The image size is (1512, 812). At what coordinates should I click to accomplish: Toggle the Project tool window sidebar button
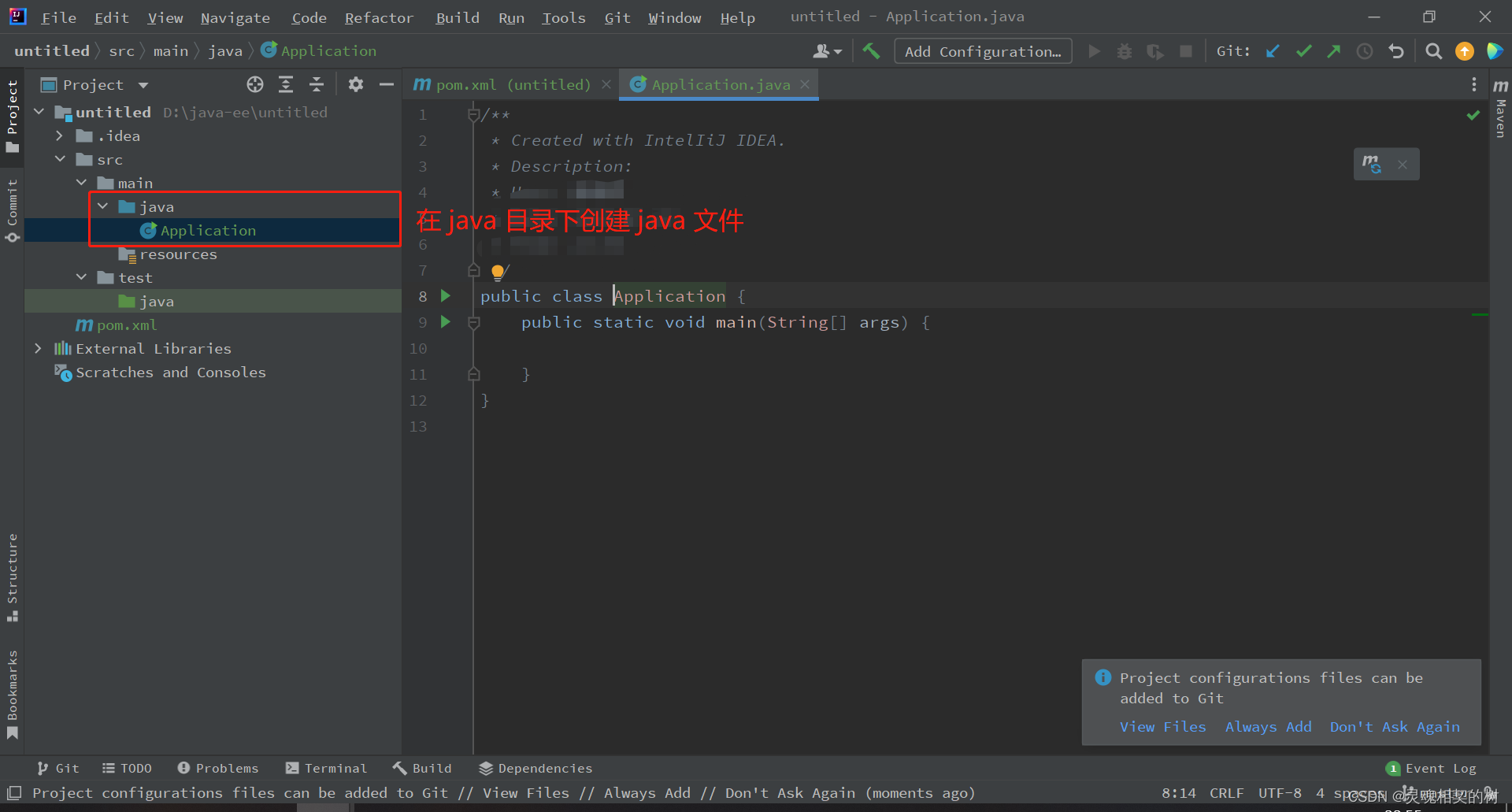click(x=12, y=117)
